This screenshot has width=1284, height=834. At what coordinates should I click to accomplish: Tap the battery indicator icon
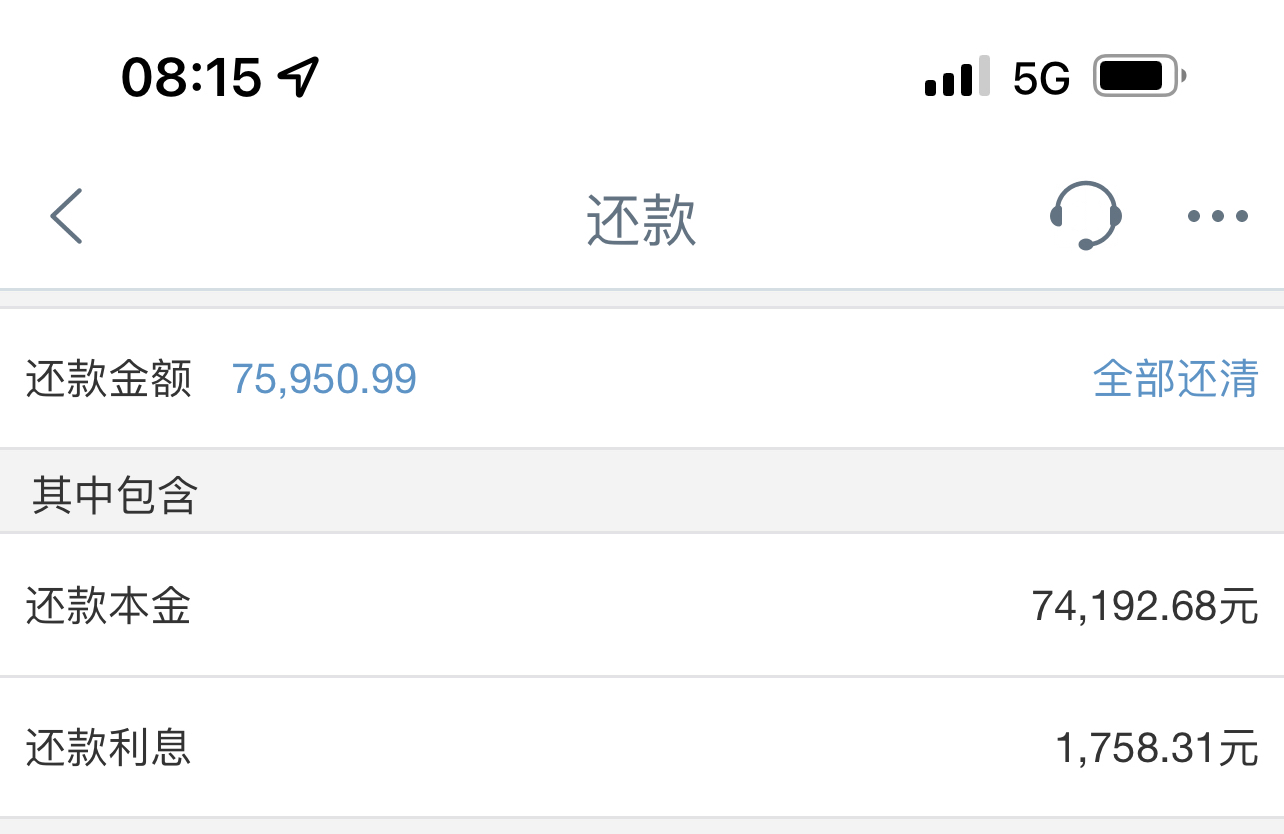[1140, 77]
